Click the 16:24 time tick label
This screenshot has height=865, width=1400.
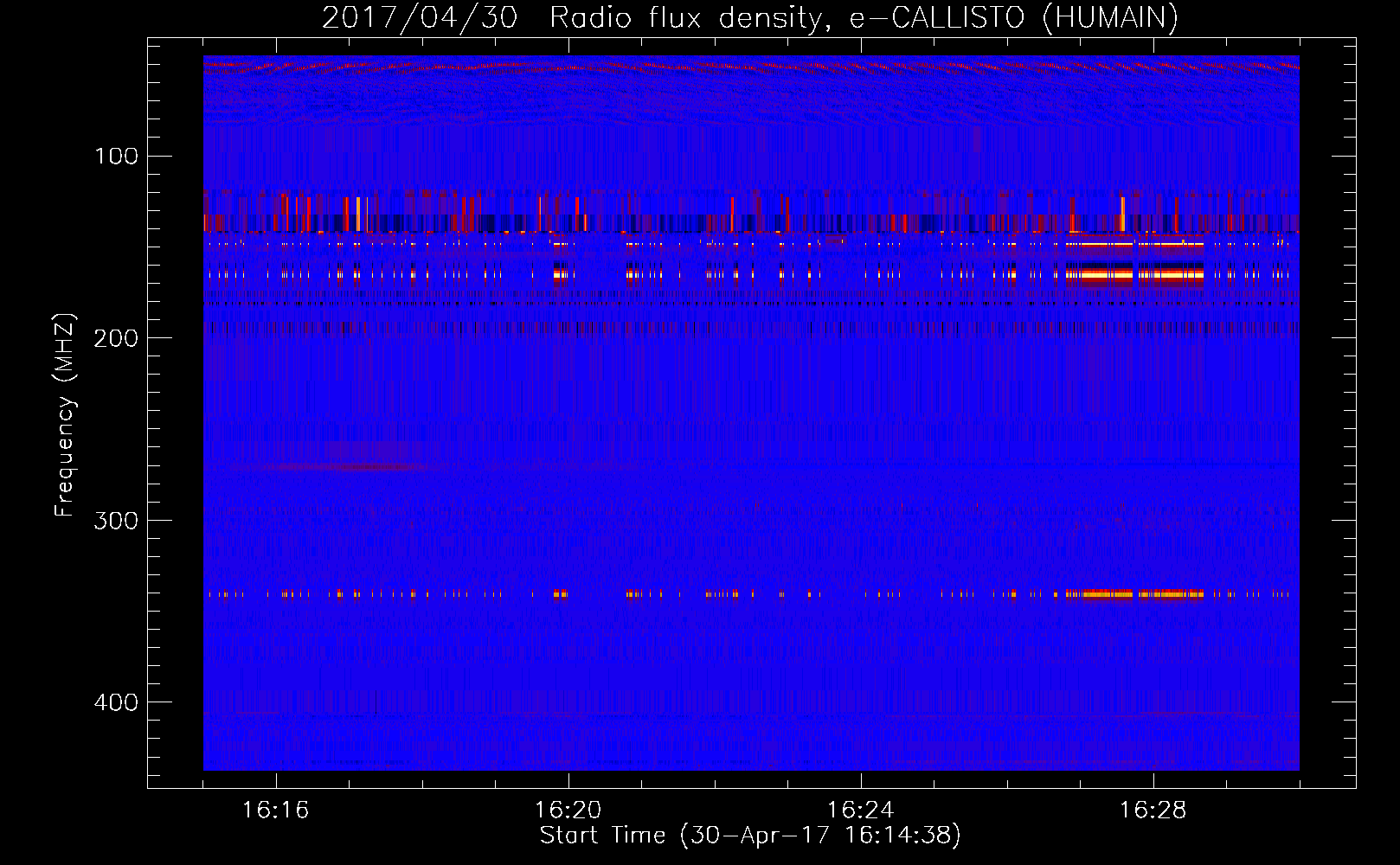861,810
